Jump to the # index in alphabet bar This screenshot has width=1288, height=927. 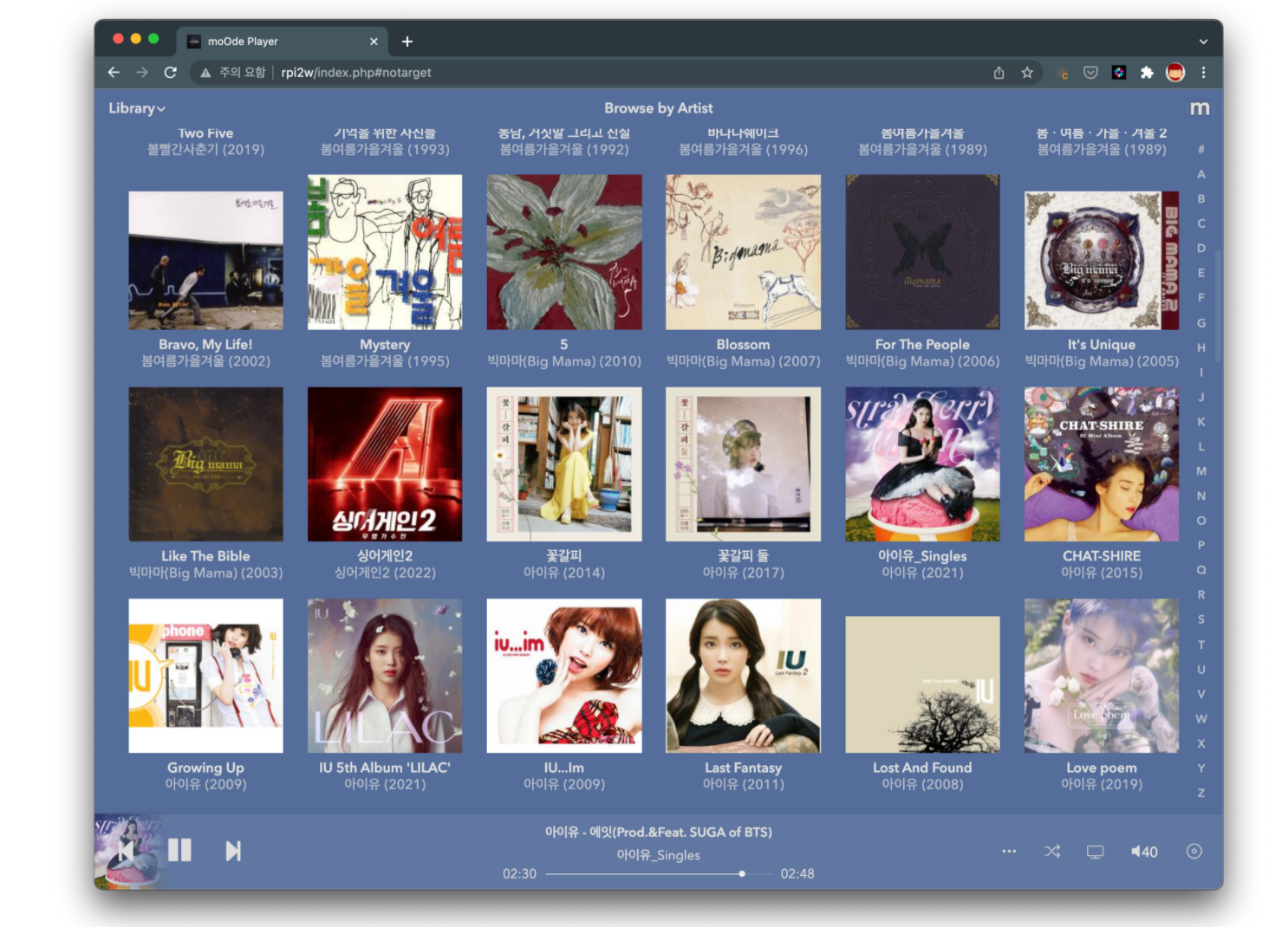pos(1201,149)
